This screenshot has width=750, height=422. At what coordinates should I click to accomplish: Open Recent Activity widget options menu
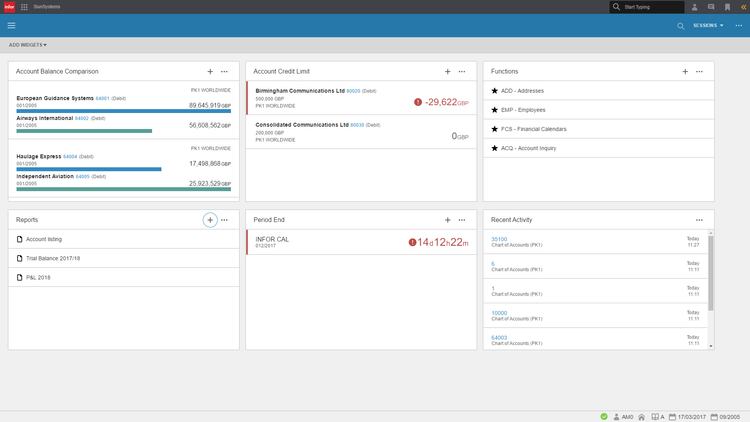(x=699, y=220)
